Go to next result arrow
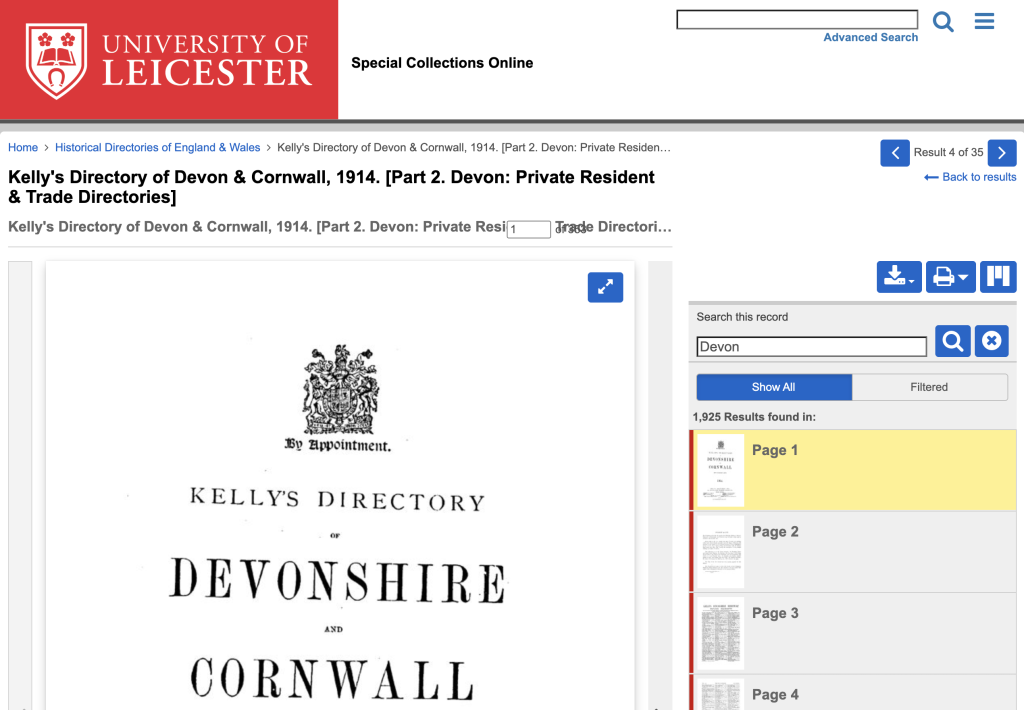The width and height of the screenshot is (1024, 710). tap(1002, 153)
